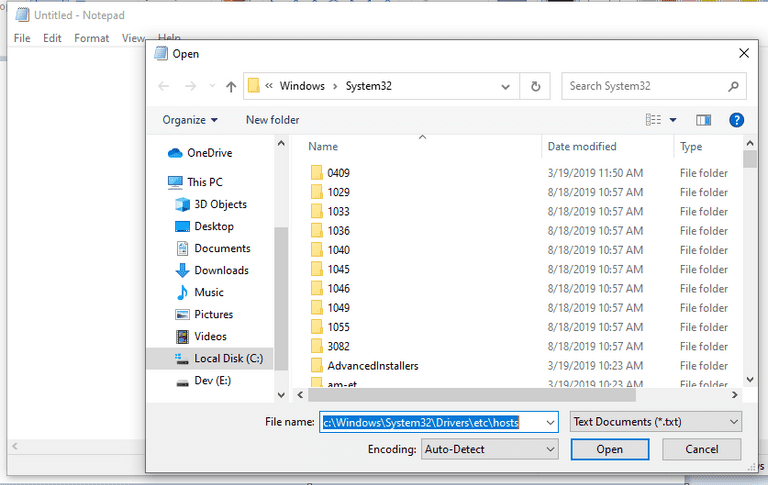Click scroll-right arrow of file list

734,395
